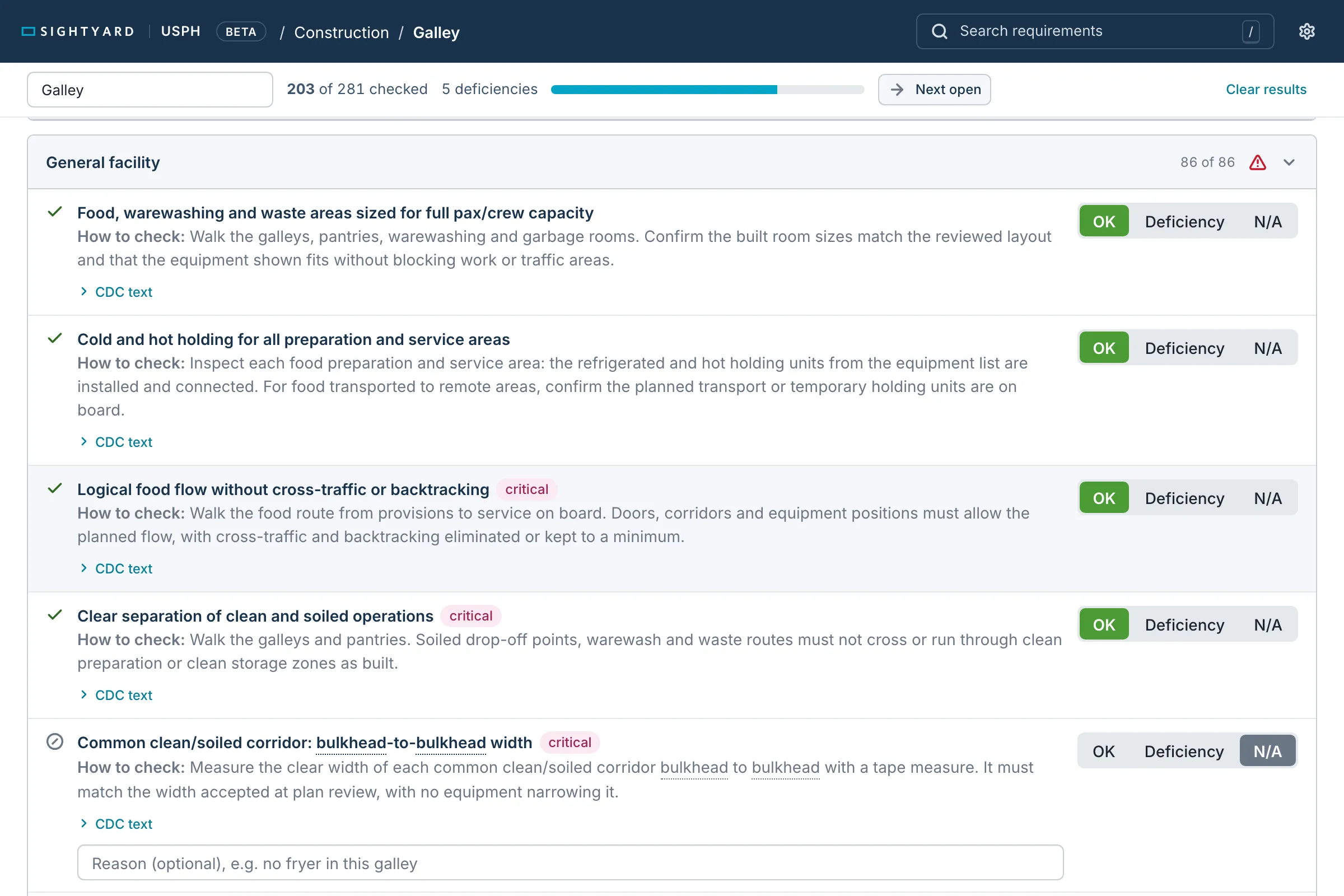Image resolution: width=1344 pixels, height=896 pixels.
Task: Click the N/A circle-slash status icon on corridor row
Action: point(55,741)
